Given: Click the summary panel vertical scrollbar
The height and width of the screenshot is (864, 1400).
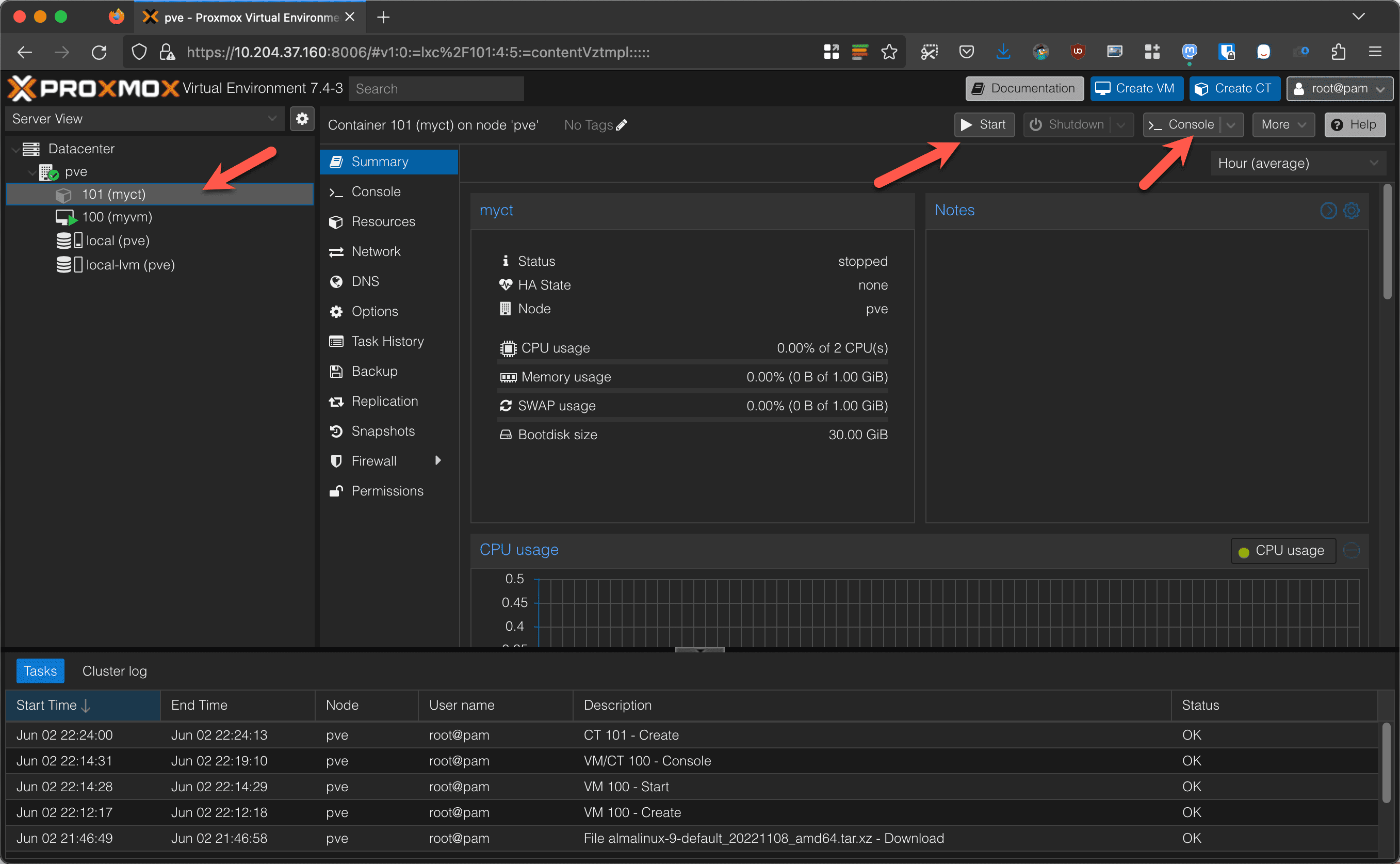Looking at the screenshot, I should 1388,241.
